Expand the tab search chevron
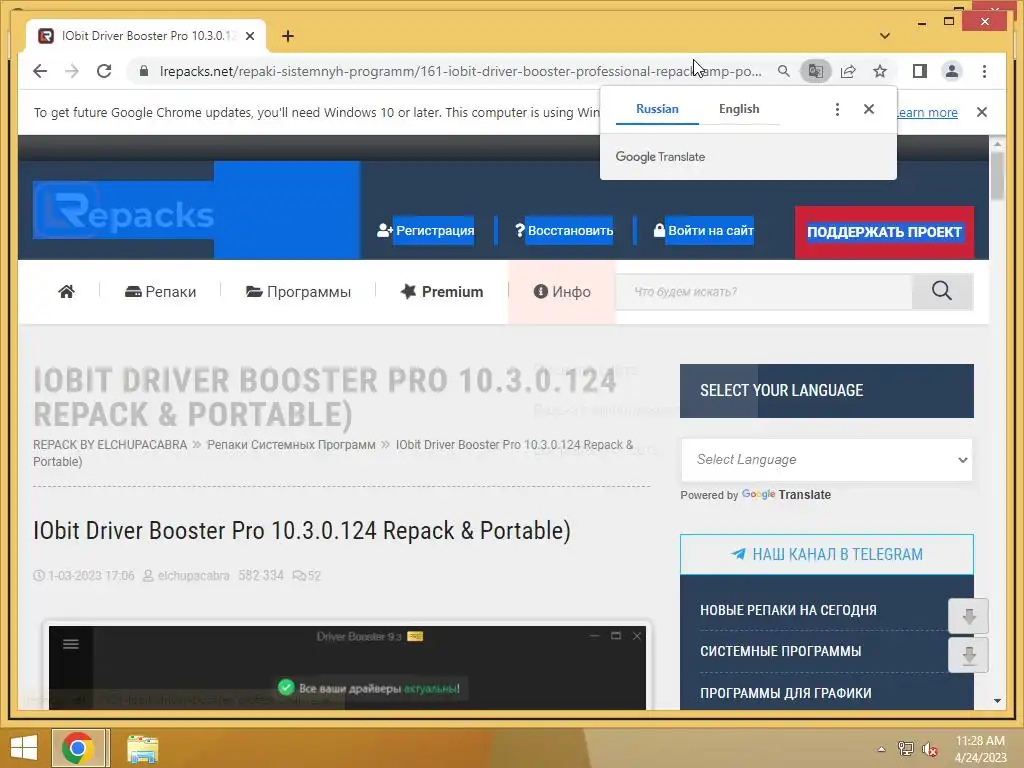Image resolution: width=1024 pixels, height=768 pixels. tap(884, 36)
